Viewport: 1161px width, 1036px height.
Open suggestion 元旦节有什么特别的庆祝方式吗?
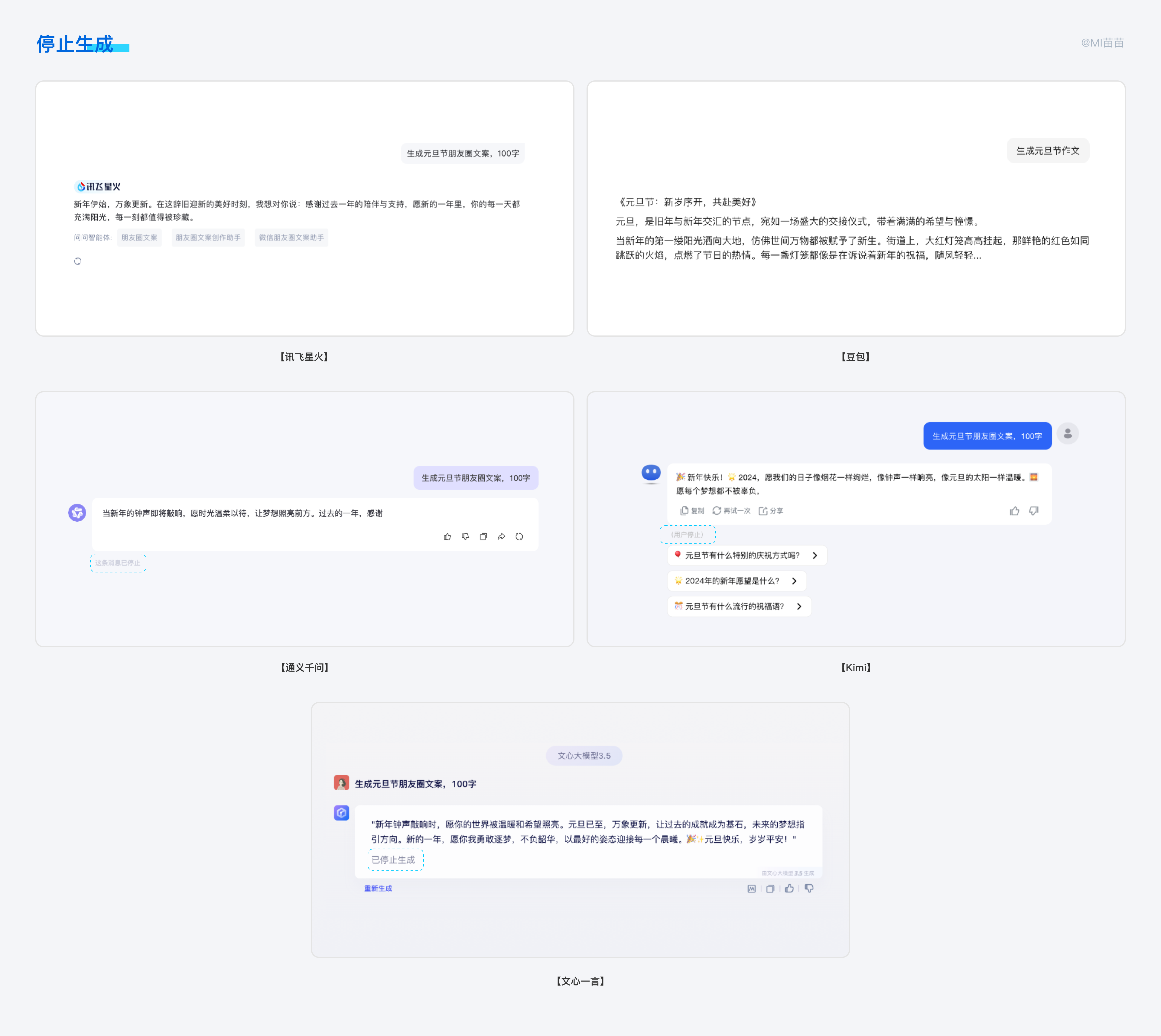(x=747, y=555)
